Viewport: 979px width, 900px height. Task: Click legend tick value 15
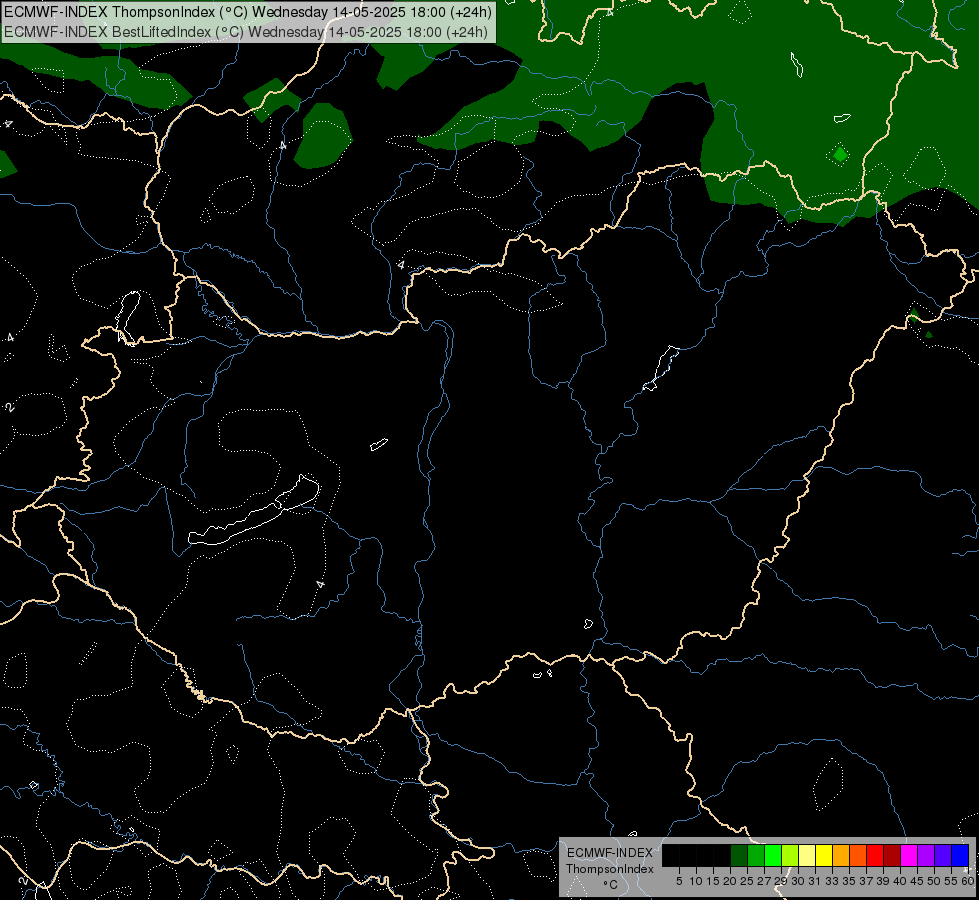[x=713, y=881]
